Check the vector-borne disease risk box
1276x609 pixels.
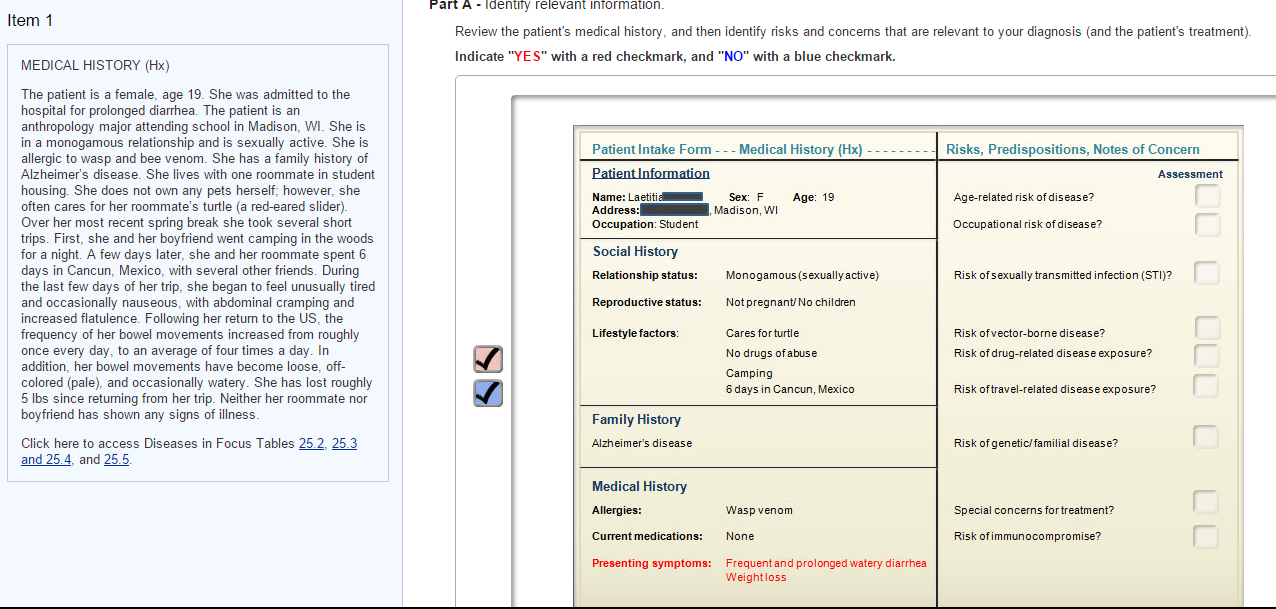click(x=1205, y=328)
